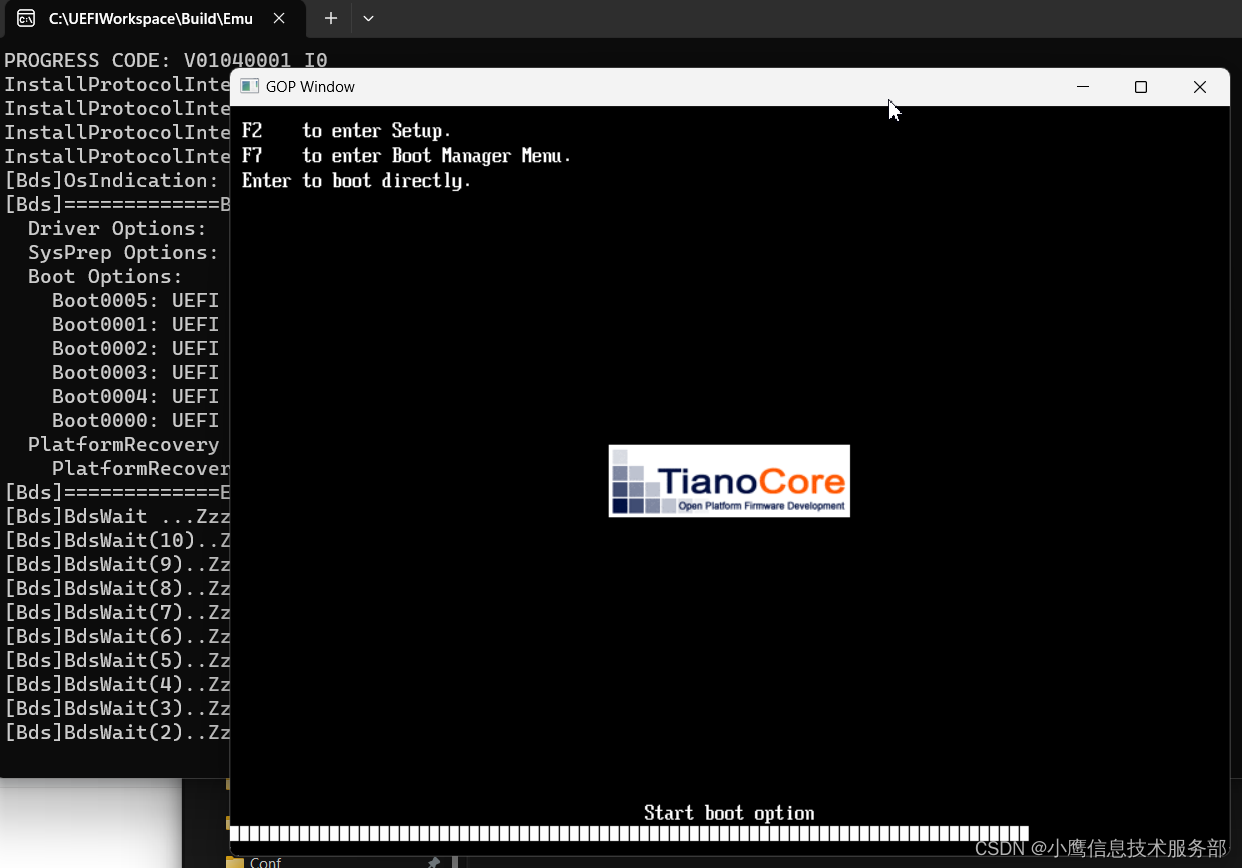The height and width of the screenshot is (868, 1242).
Task: Open a new terminal tab with plus button
Action: coord(331,18)
